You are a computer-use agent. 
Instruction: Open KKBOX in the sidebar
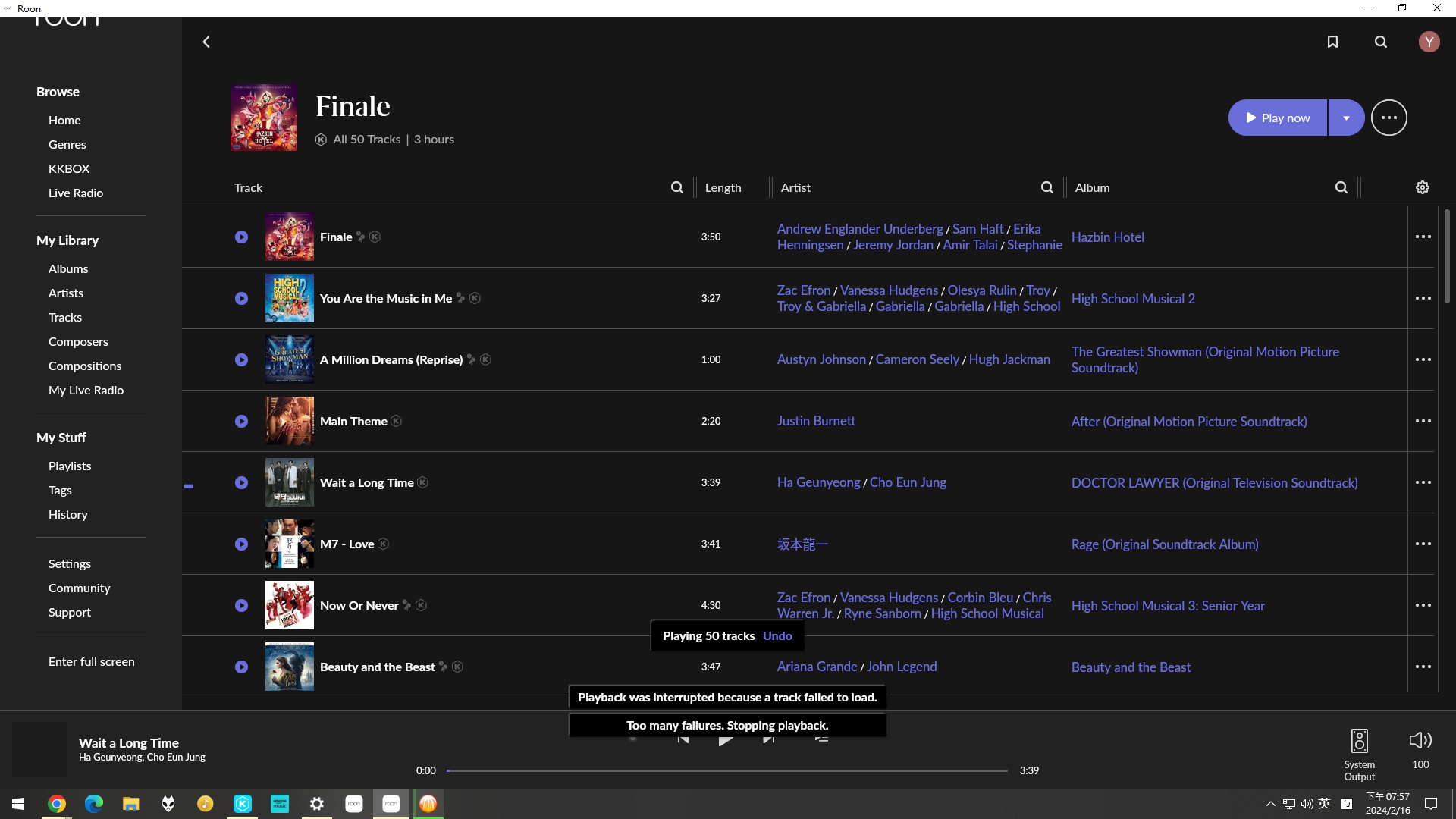[69, 168]
